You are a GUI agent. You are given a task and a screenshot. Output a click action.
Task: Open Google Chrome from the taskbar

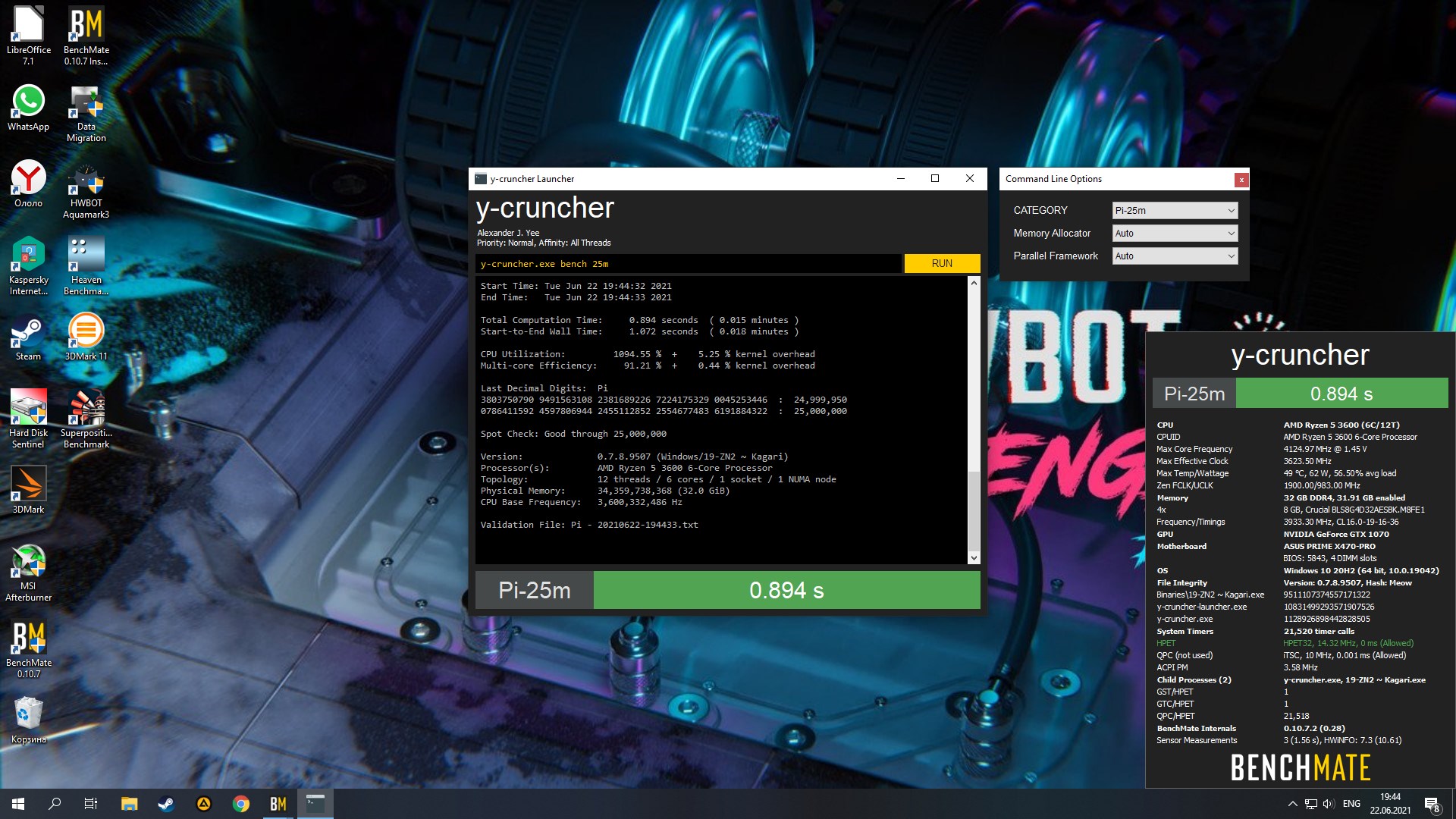[x=241, y=804]
